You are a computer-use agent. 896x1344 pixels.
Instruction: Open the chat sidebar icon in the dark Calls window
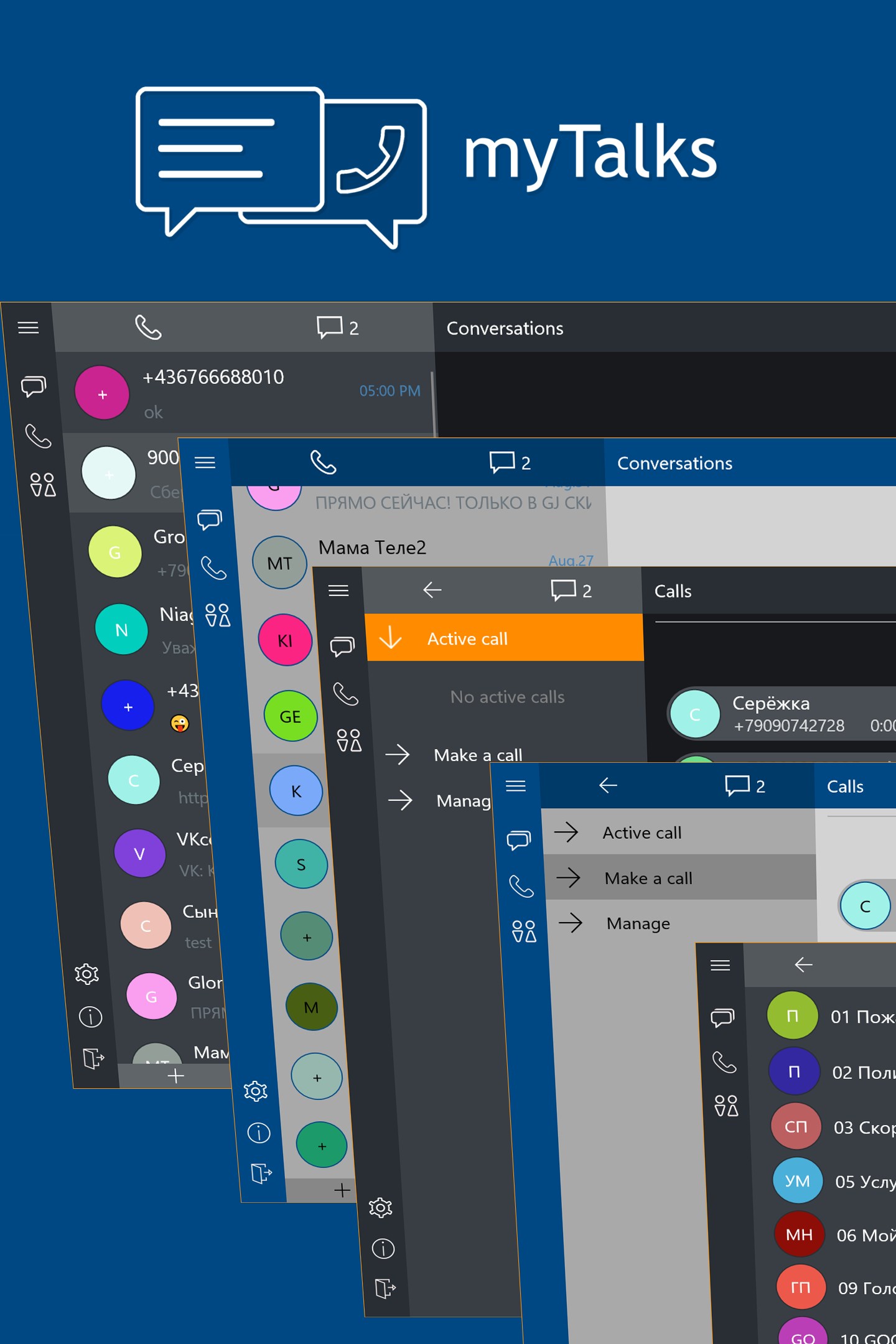pos(342,646)
